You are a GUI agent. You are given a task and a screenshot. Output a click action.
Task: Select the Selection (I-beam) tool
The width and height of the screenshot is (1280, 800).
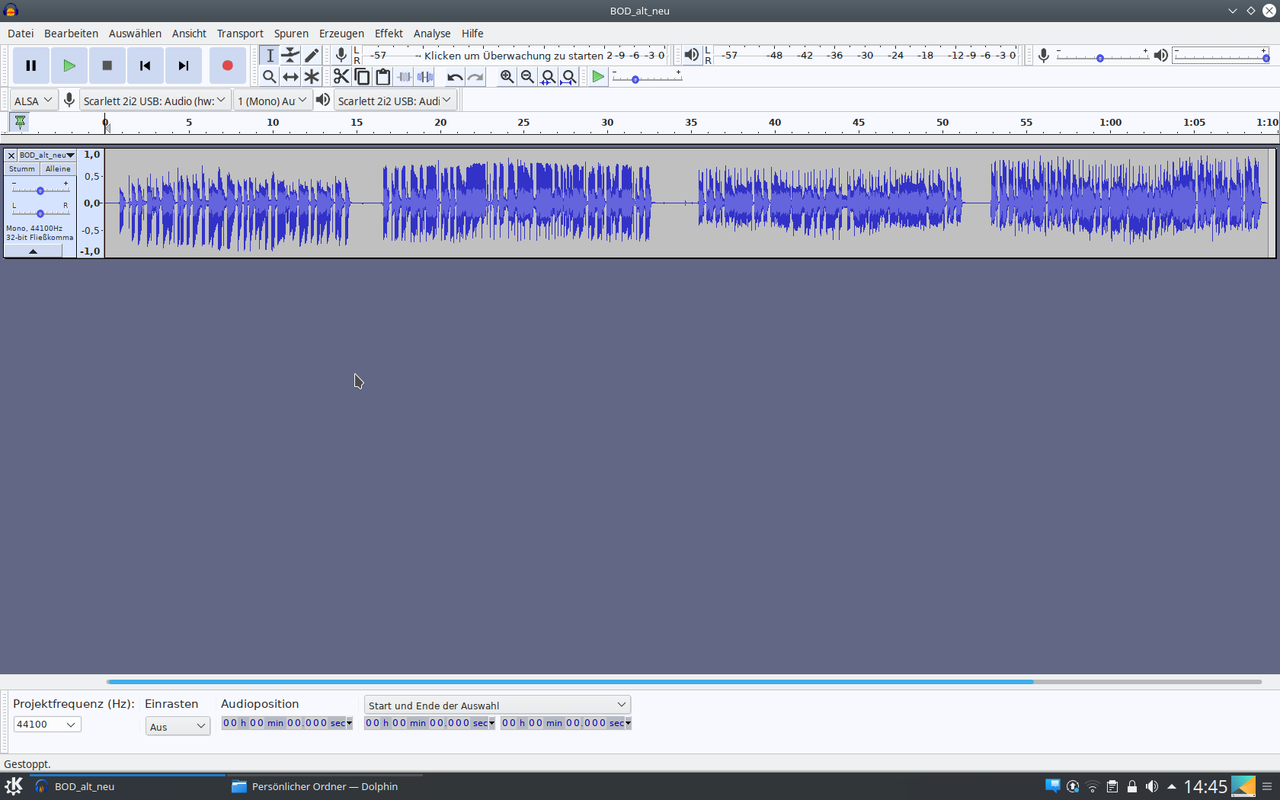[x=269, y=55]
